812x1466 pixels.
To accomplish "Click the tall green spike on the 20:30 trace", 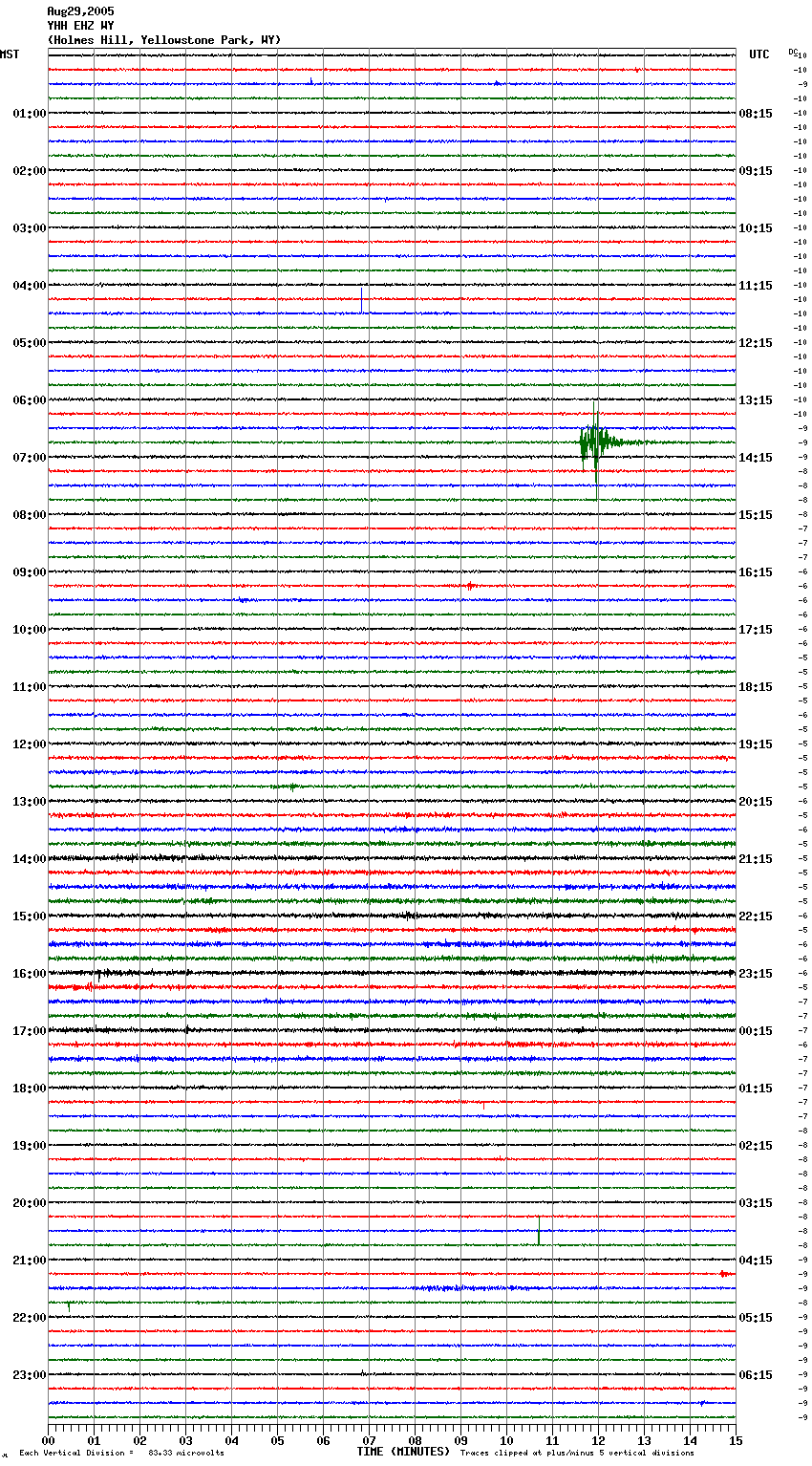I will [x=539, y=1230].
